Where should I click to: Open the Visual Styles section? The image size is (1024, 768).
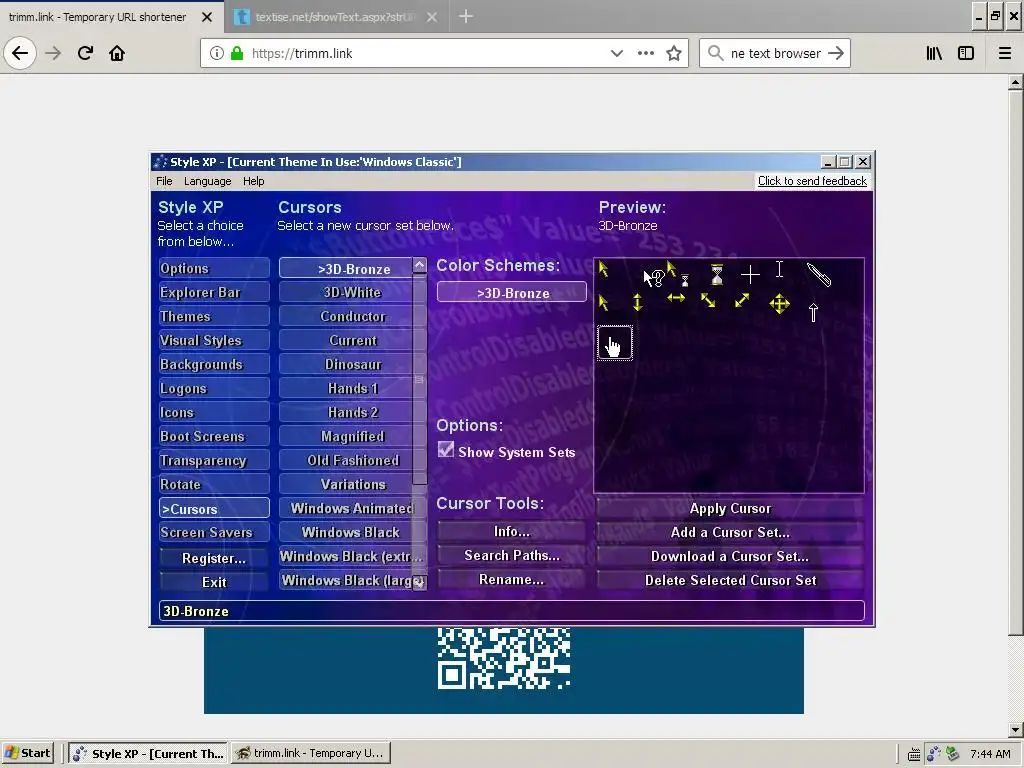(x=214, y=340)
